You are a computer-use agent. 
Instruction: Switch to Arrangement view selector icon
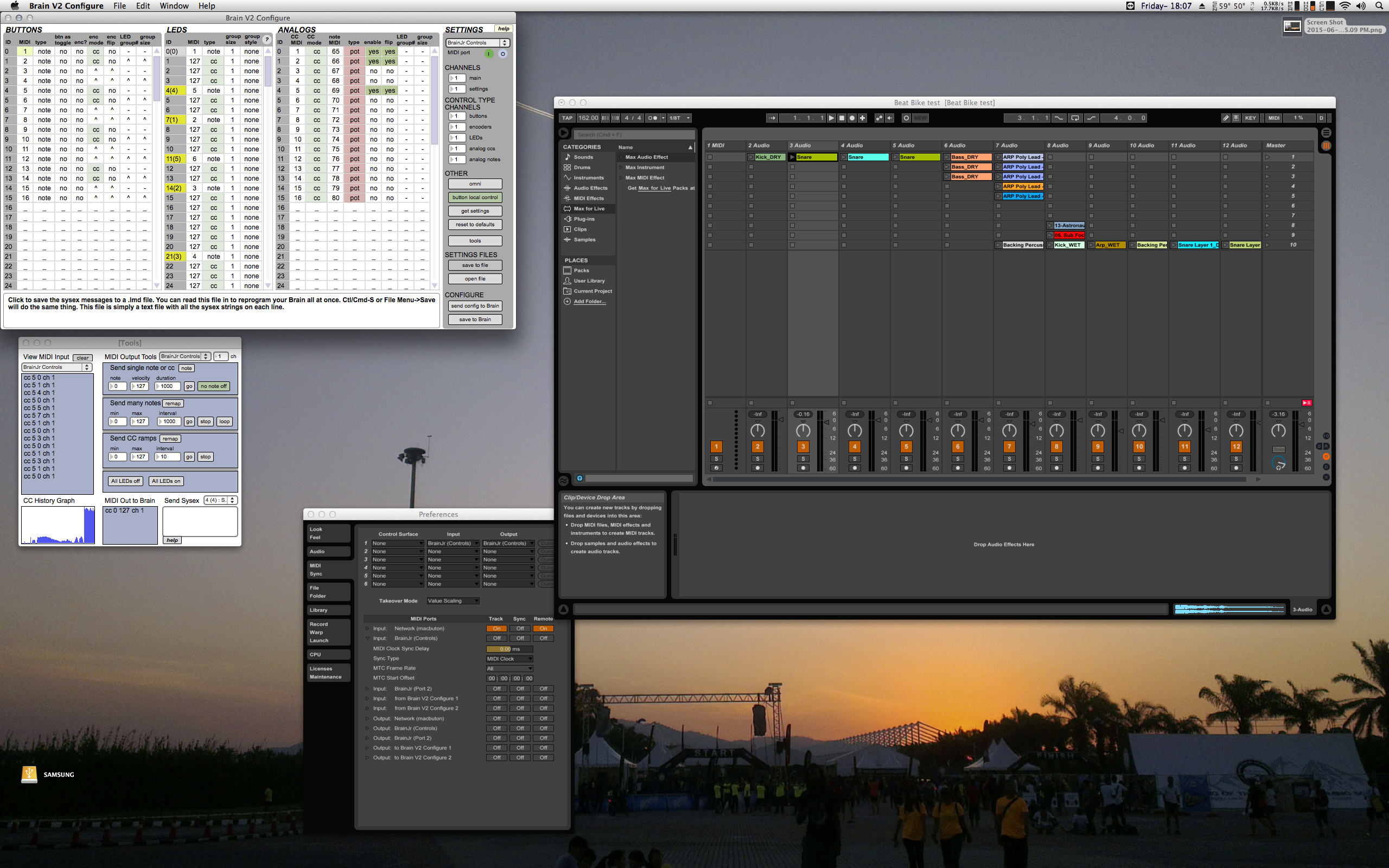coord(1326,132)
